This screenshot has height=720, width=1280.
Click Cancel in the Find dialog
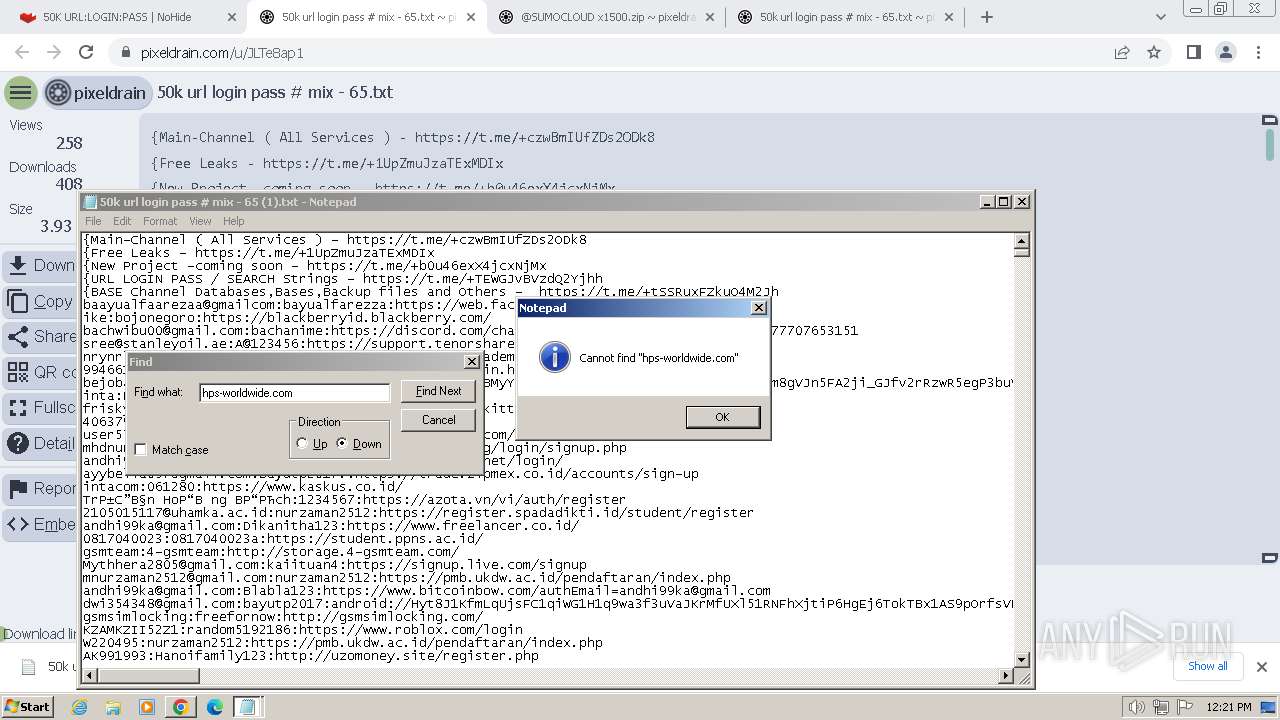pos(438,420)
